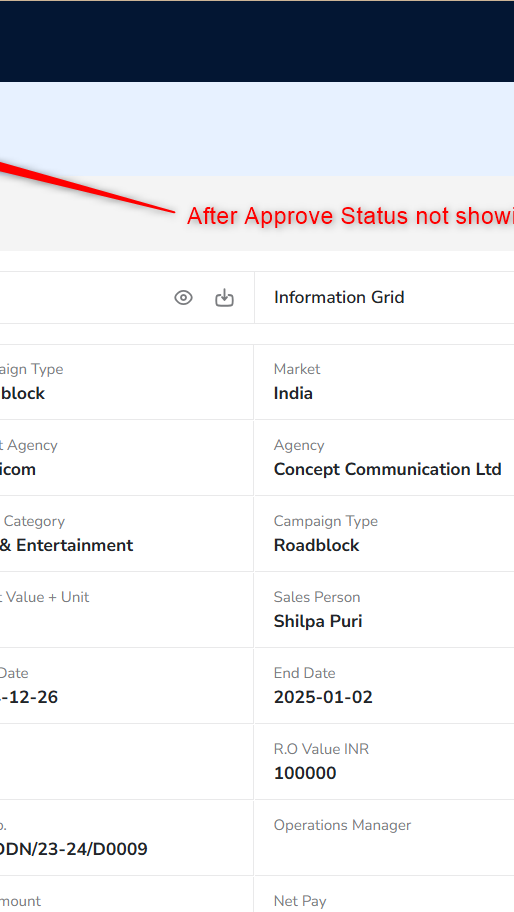Click the End Date field label
Screen dimensions: 514x912
[x=305, y=673]
